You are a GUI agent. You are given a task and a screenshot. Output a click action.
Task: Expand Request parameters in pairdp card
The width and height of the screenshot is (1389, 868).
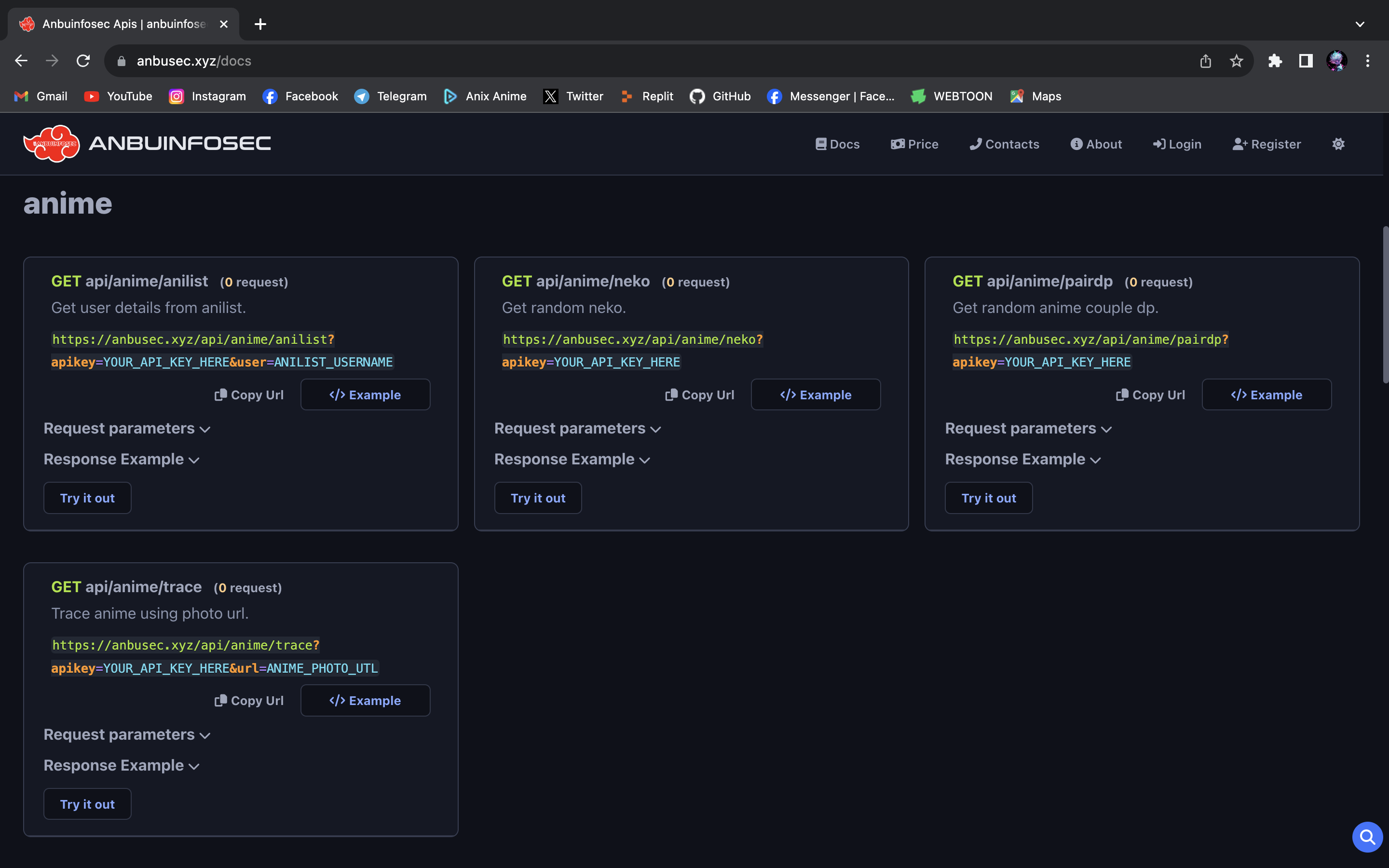pyautogui.click(x=1029, y=429)
